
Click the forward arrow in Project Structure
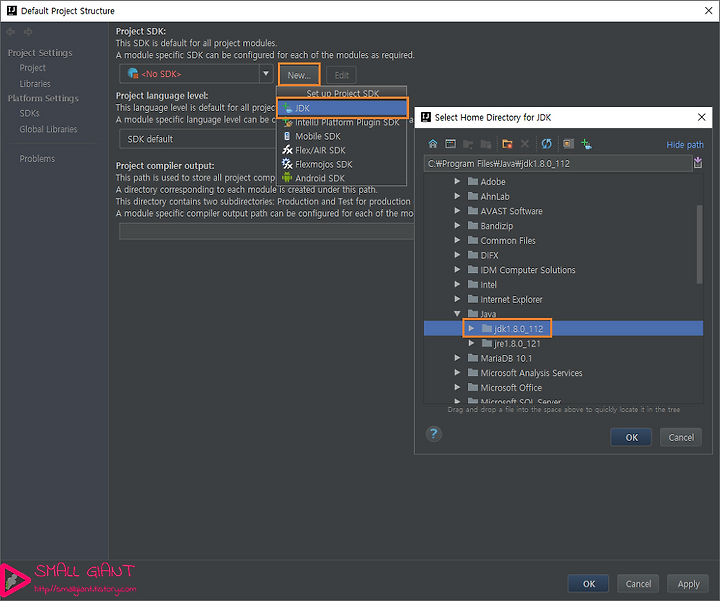coord(28,32)
